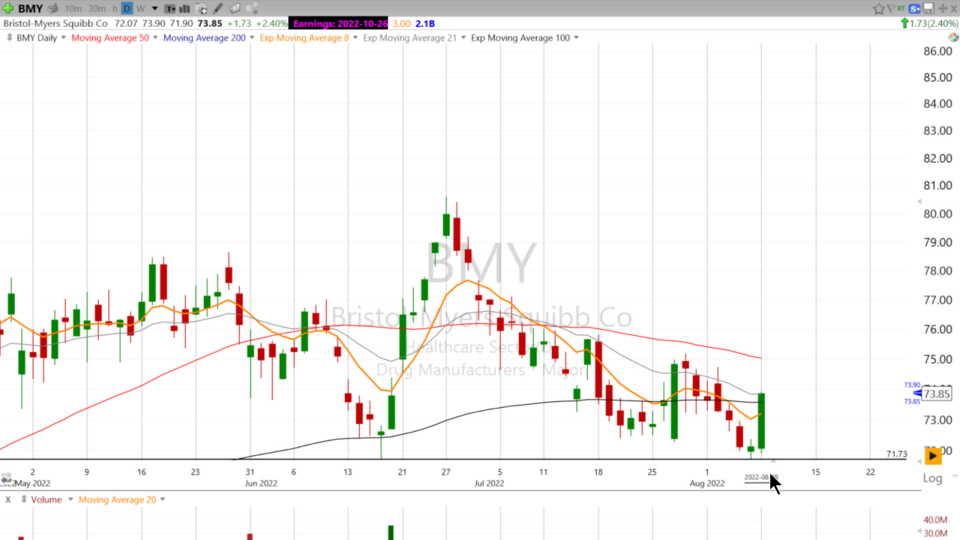
Task: Open the blue S dropdown button
Action: pyautogui.click(x=915, y=9)
